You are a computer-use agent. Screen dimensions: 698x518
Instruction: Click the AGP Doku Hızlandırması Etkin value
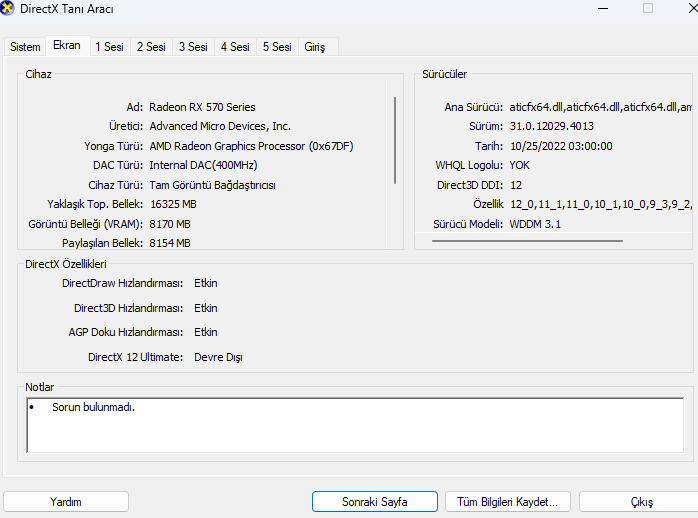click(206, 332)
